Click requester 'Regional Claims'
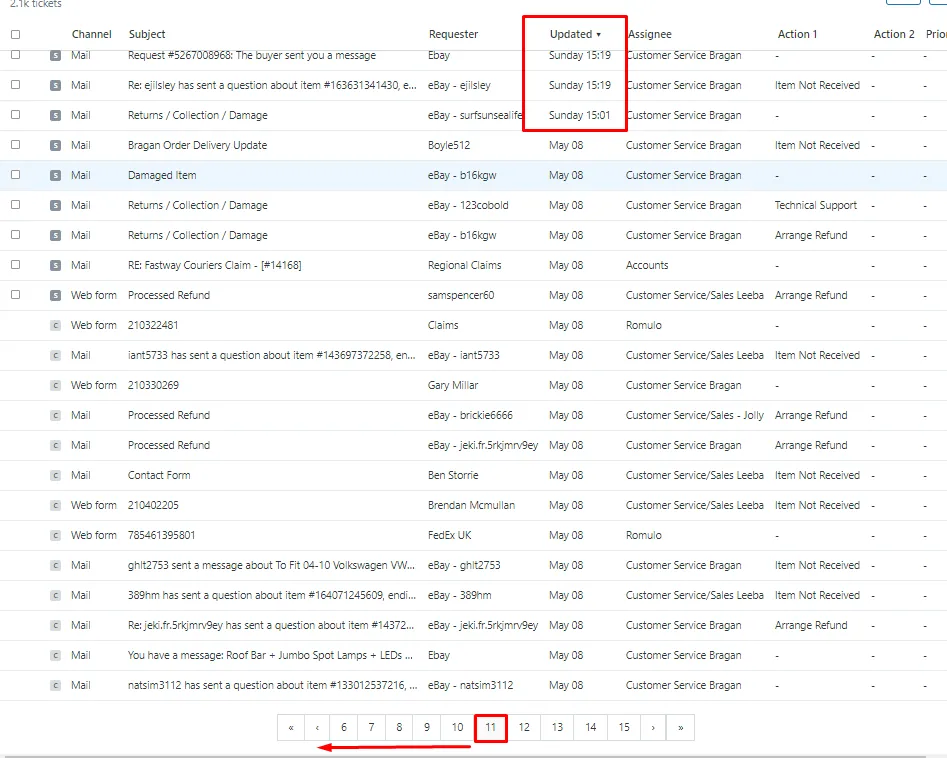The image size is (947, 758). [464, 265]
